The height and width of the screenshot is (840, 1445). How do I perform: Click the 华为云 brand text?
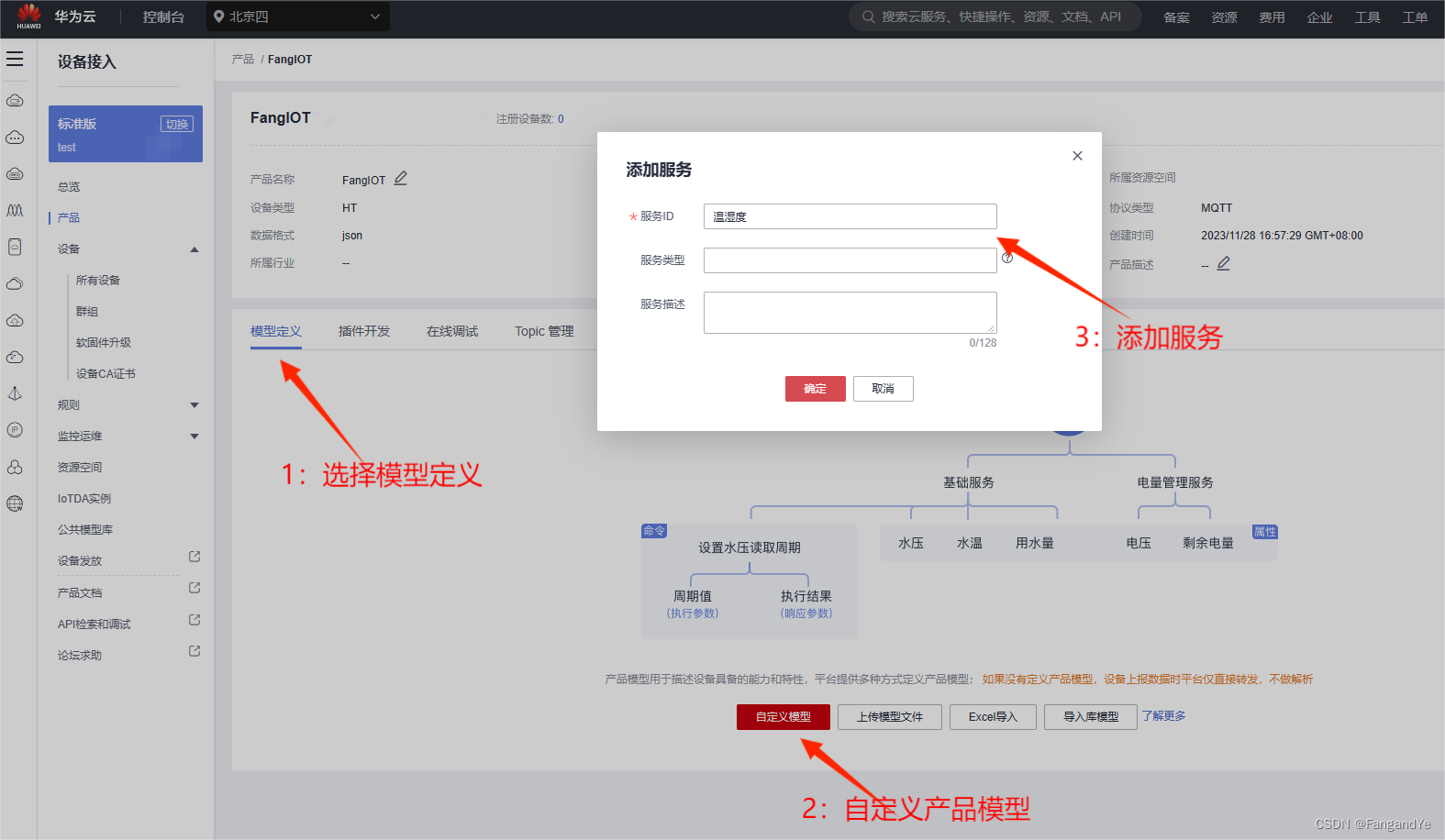pyautogui.click(x=75, y=17)
